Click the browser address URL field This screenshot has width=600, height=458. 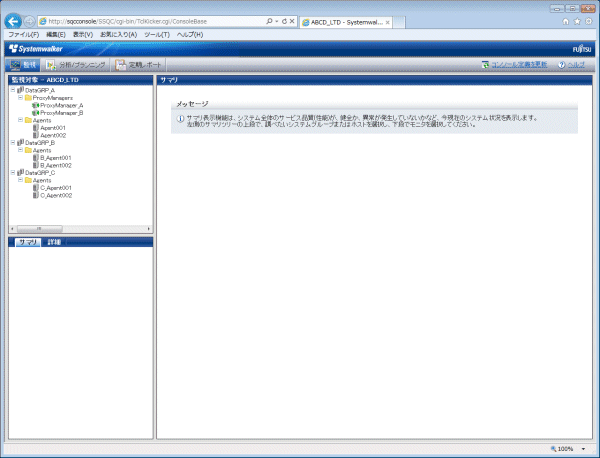(153, 21)
